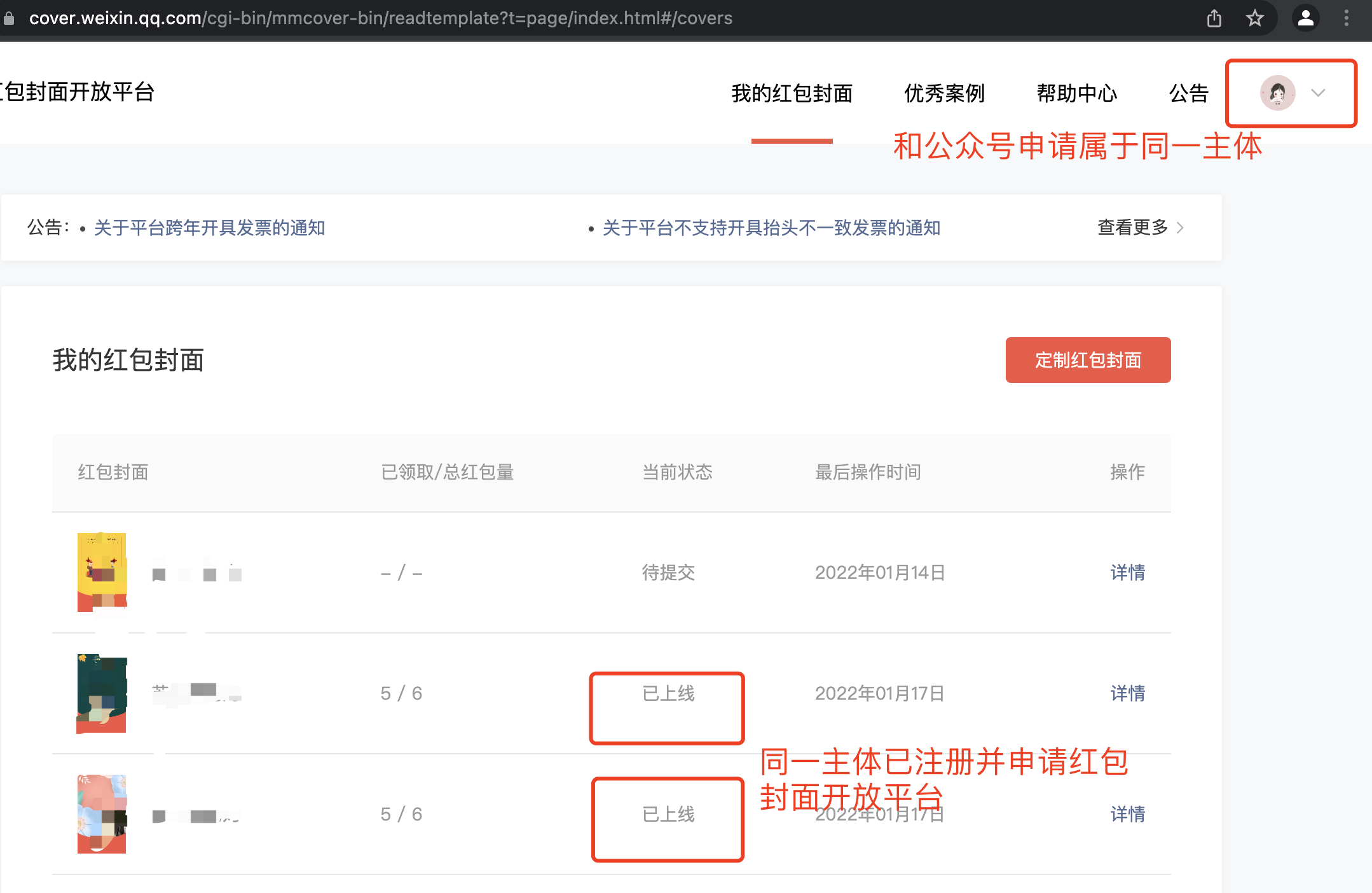The width and height of the screenshot is (1372, 893).
Task: Click the browser share icon
Action: coord(1214,18)
